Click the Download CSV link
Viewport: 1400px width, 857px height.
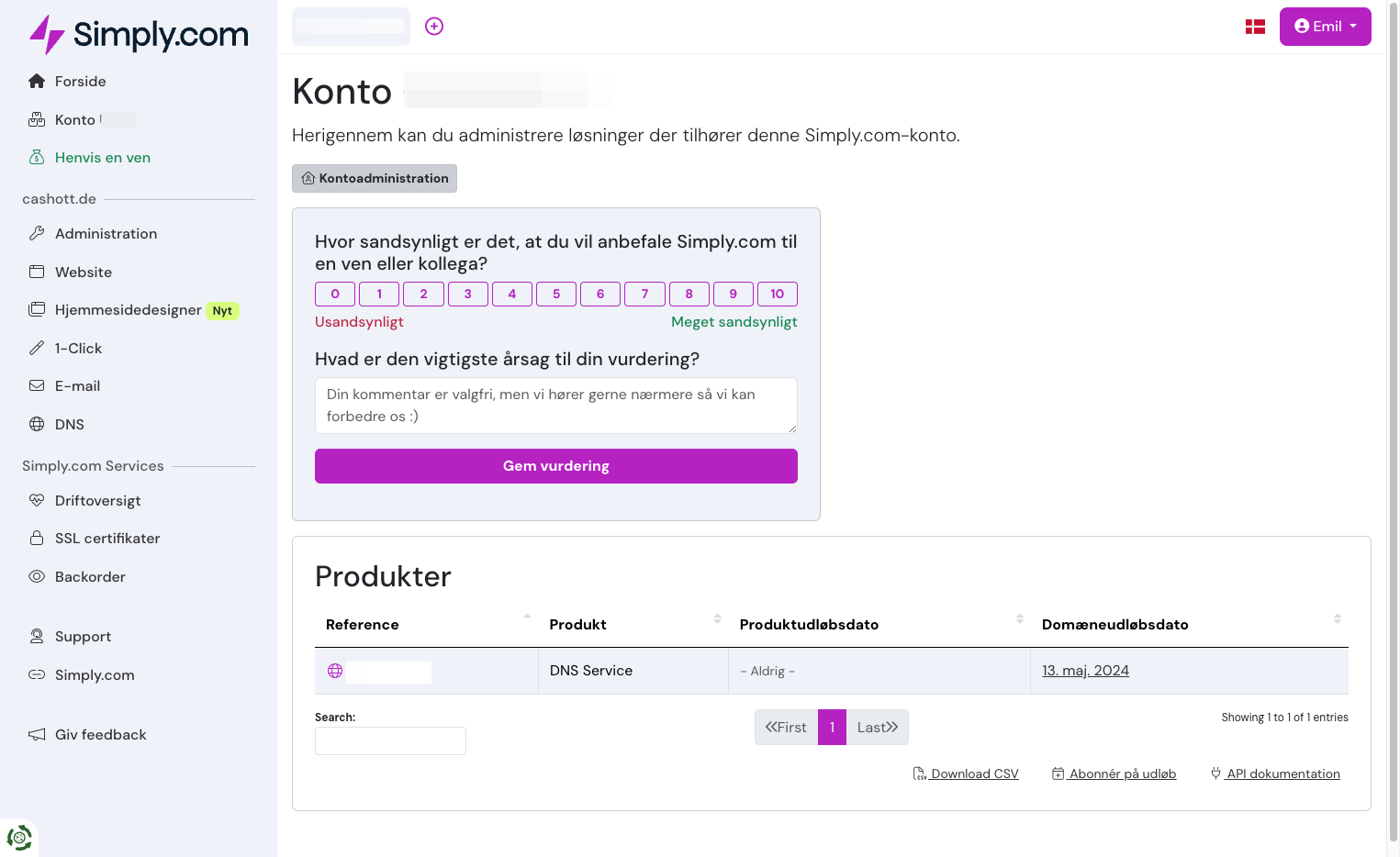click(x=966, y=774)
